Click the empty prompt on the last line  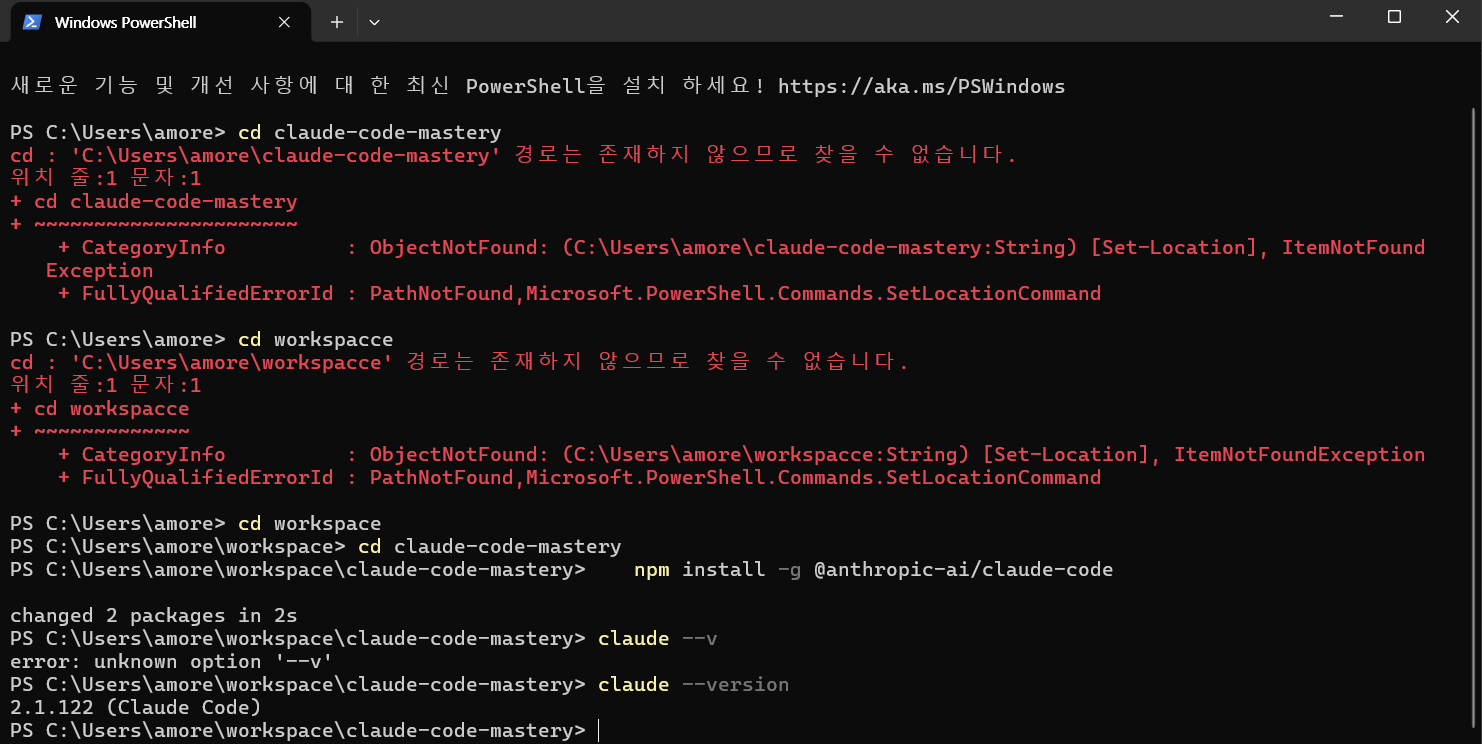pos(303,730)
